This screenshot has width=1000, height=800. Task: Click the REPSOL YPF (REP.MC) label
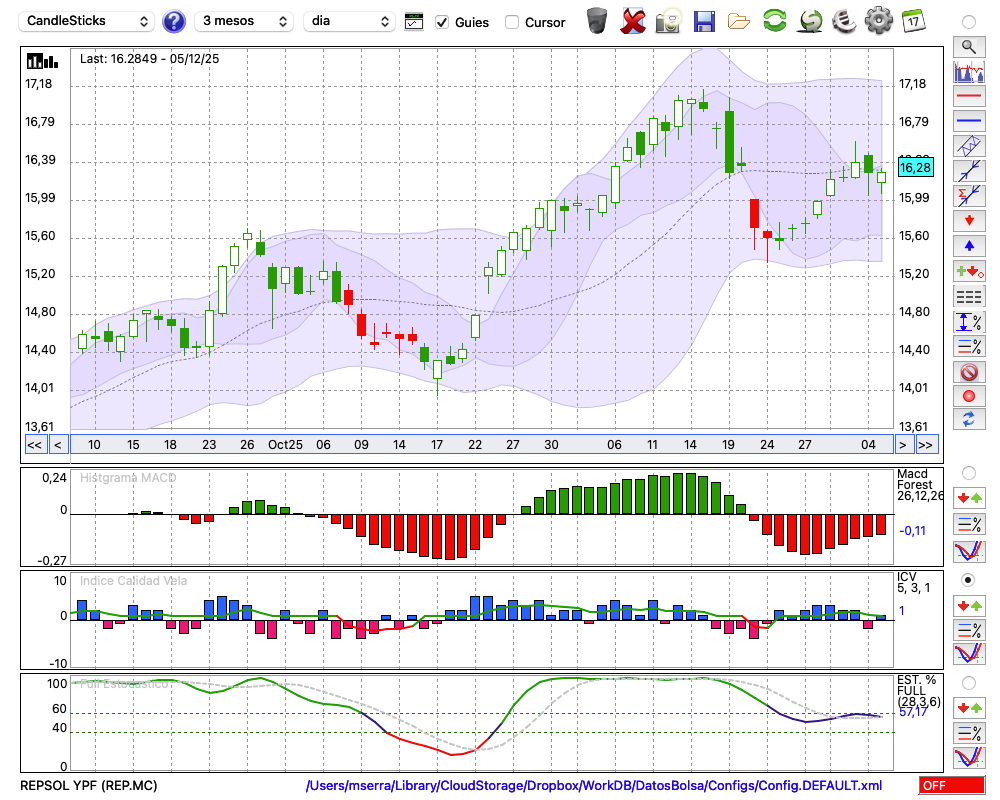click(x=89, y=785)
